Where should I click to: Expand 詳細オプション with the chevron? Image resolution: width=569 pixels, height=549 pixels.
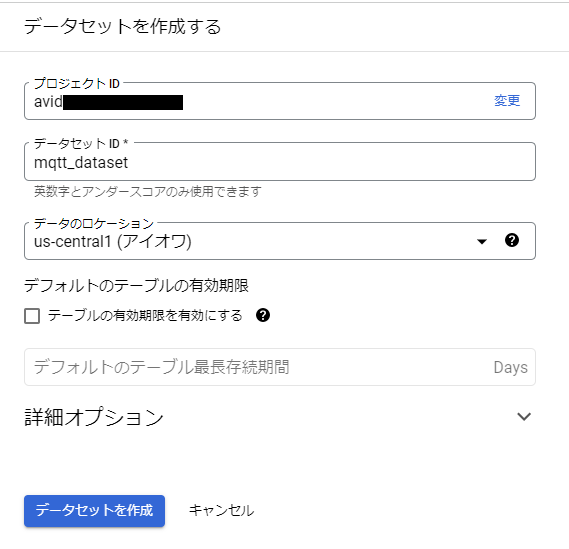pyautogui.click(x=524, y=417)
